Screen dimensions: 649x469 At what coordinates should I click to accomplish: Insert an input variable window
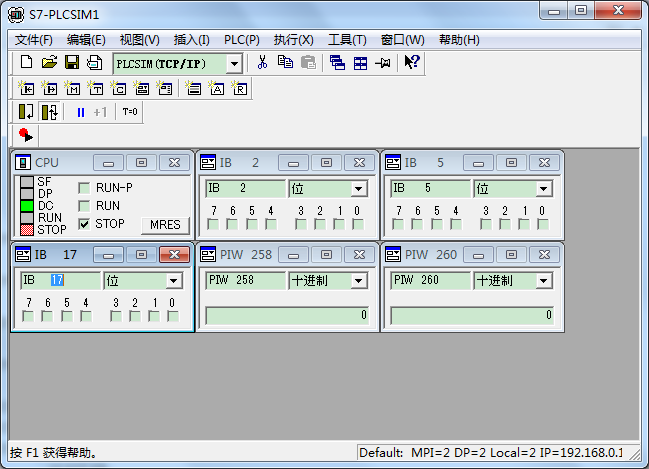[26, 88]
